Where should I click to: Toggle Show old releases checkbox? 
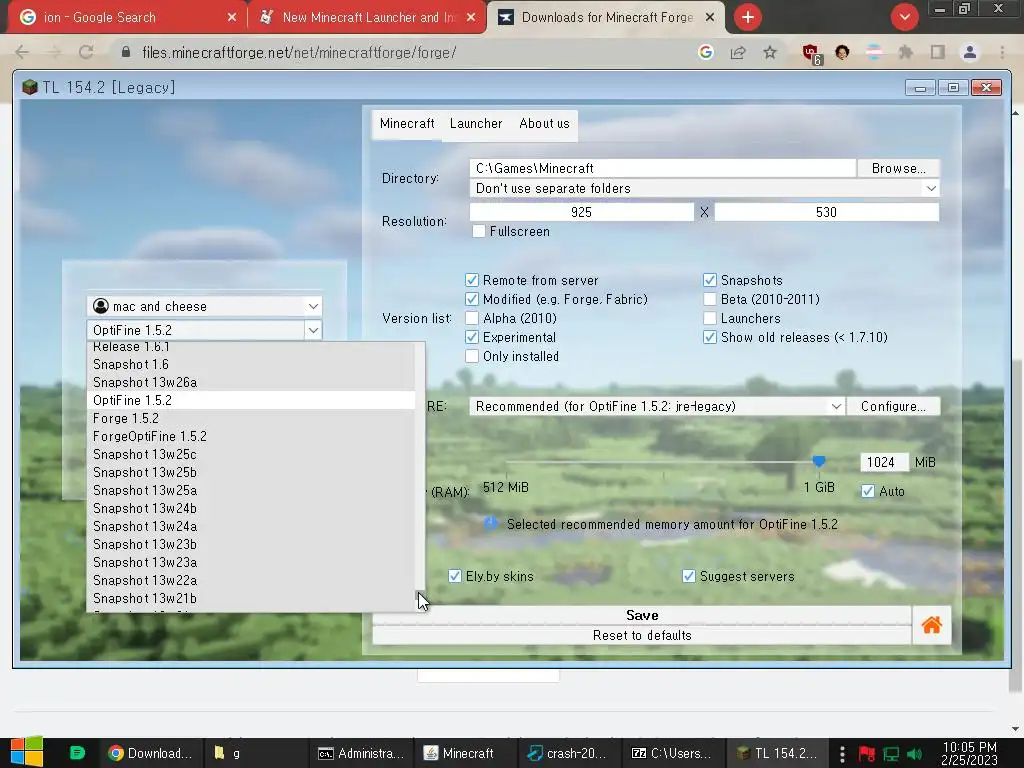coord(710,337)
